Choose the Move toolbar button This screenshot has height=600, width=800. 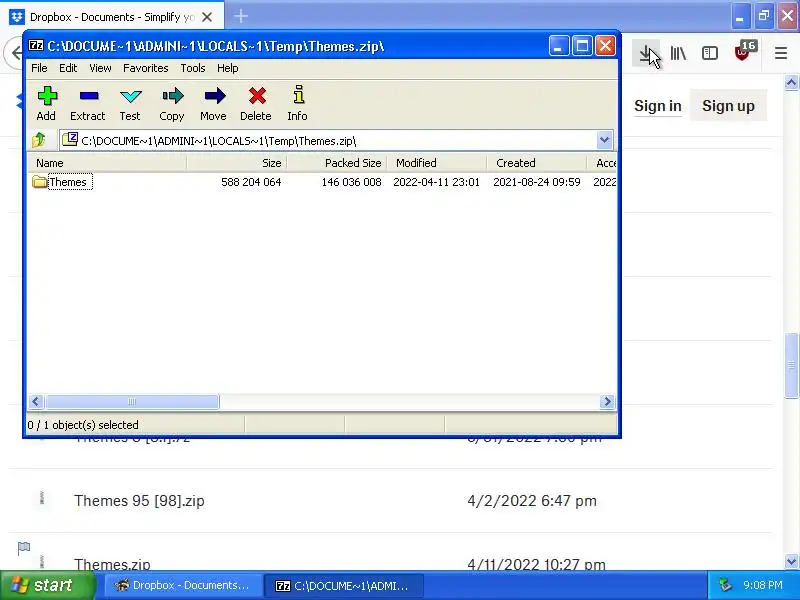[213, 104]
